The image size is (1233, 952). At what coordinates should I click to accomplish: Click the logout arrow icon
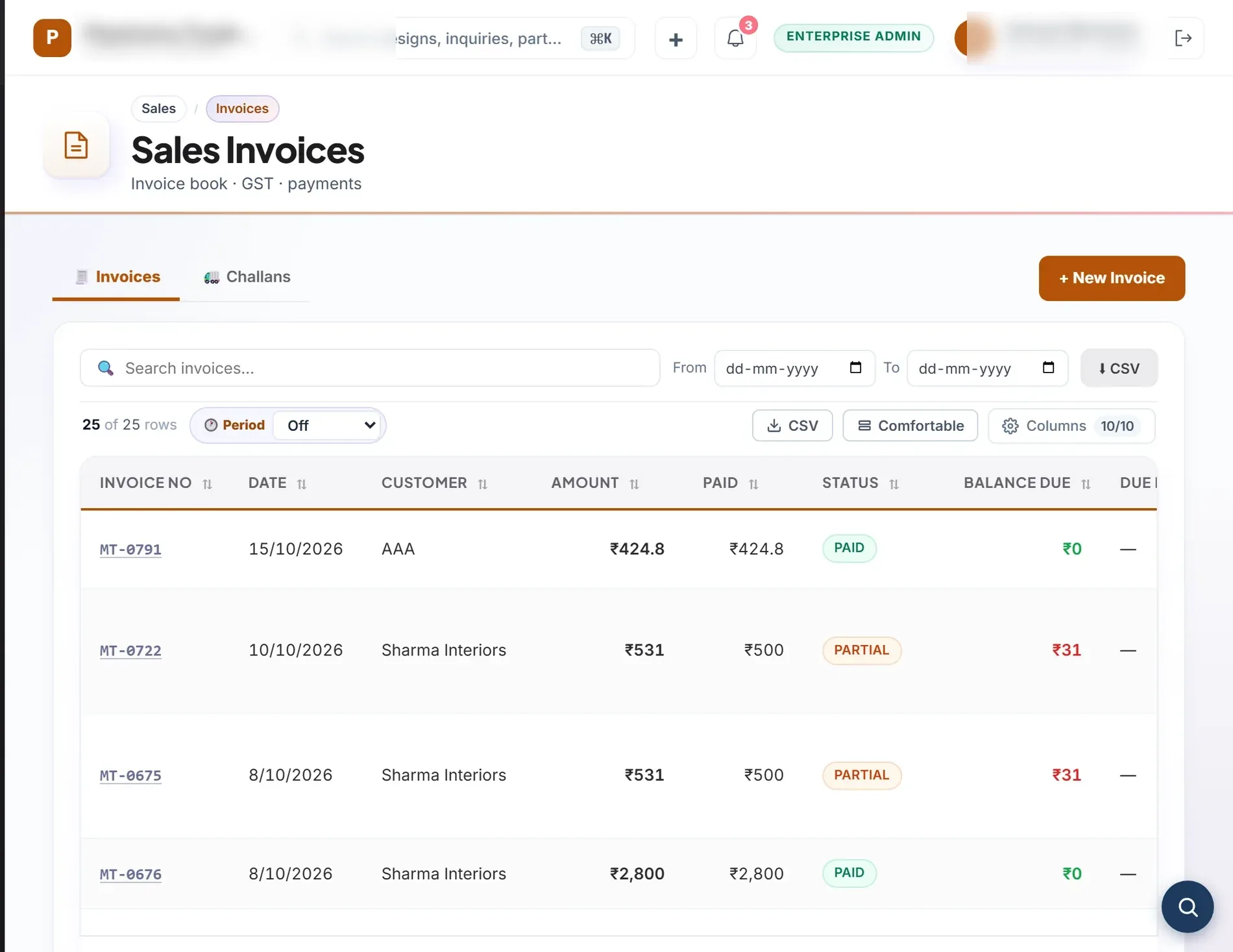pyautogui.click(x=1184, y=38)
